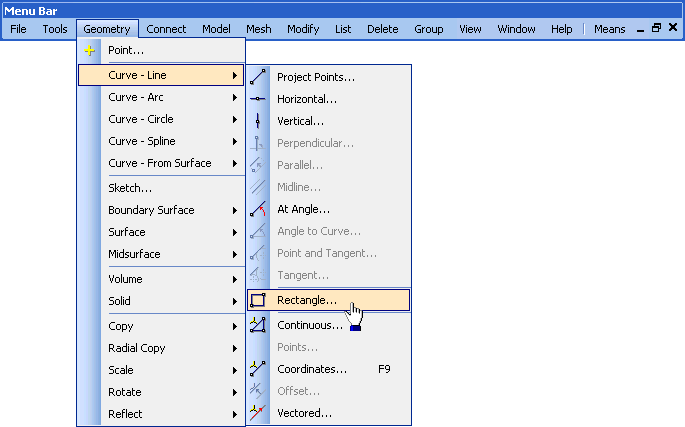Click the Rectangle shape icon
This screenshot has height=427, width=685.
(258, 299)
